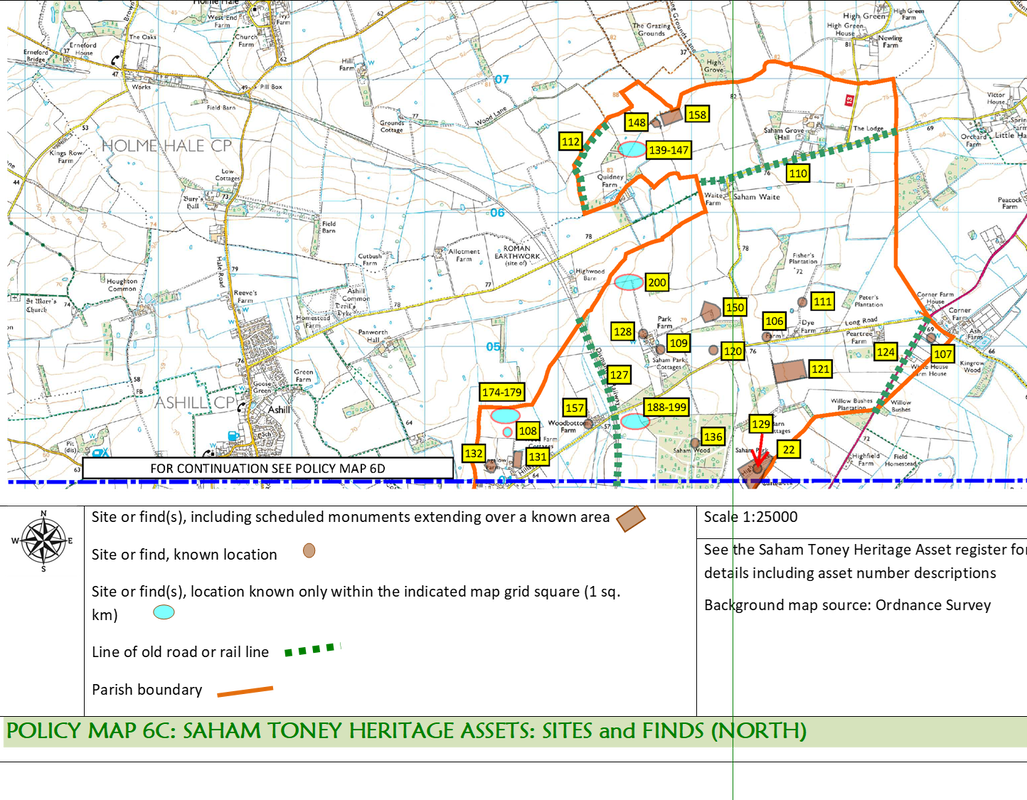Click the yellow asset label 112

(570, 142)
